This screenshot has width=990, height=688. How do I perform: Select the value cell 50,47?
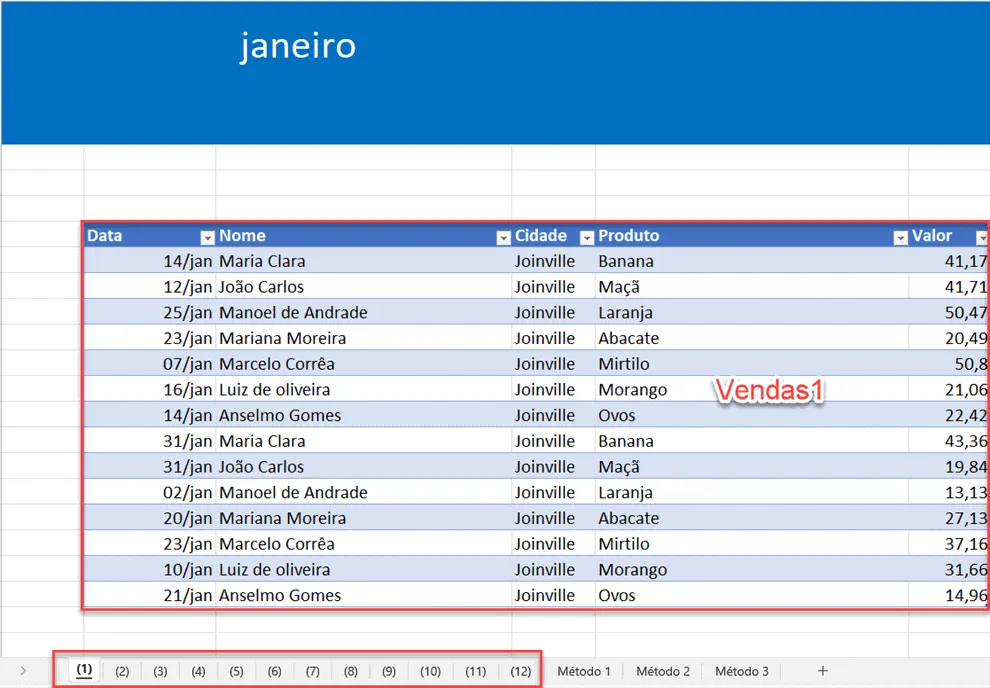coord(949,312)
